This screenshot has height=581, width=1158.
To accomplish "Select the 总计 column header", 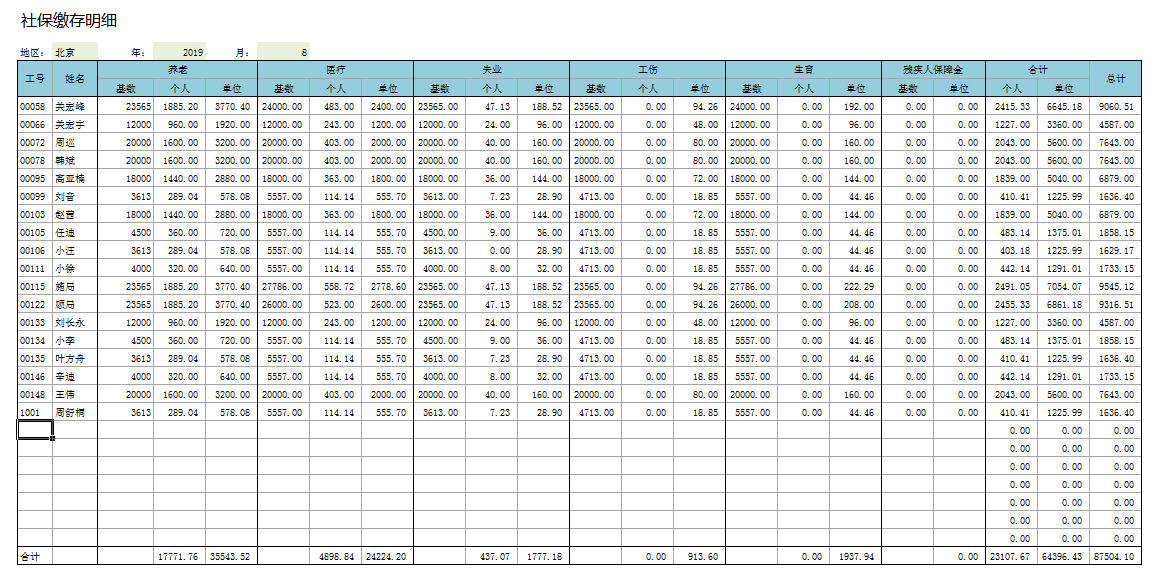I will pos(1114,78).
